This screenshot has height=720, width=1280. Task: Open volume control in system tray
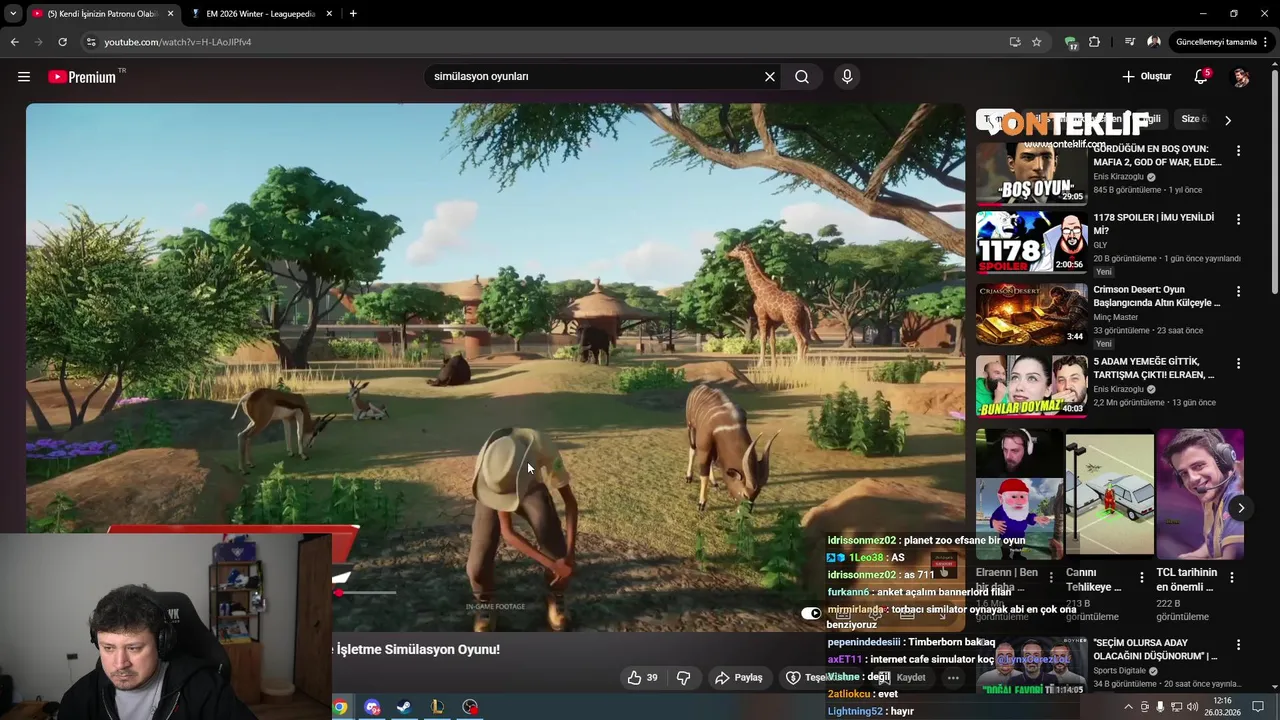click(1193, 707)
